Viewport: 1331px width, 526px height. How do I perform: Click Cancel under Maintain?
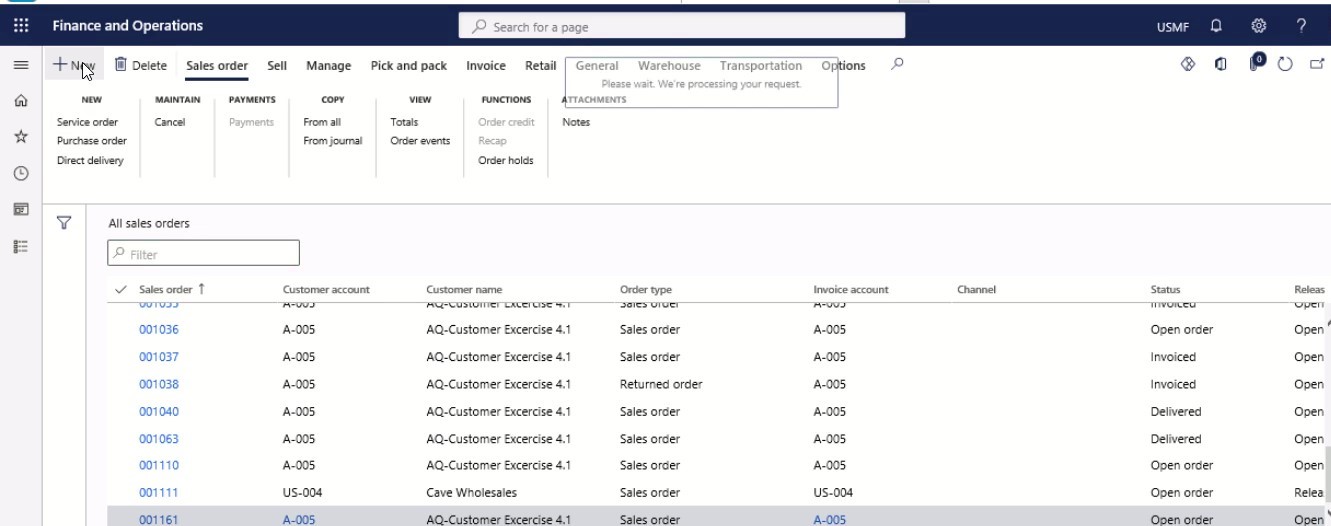coord(170,122)
